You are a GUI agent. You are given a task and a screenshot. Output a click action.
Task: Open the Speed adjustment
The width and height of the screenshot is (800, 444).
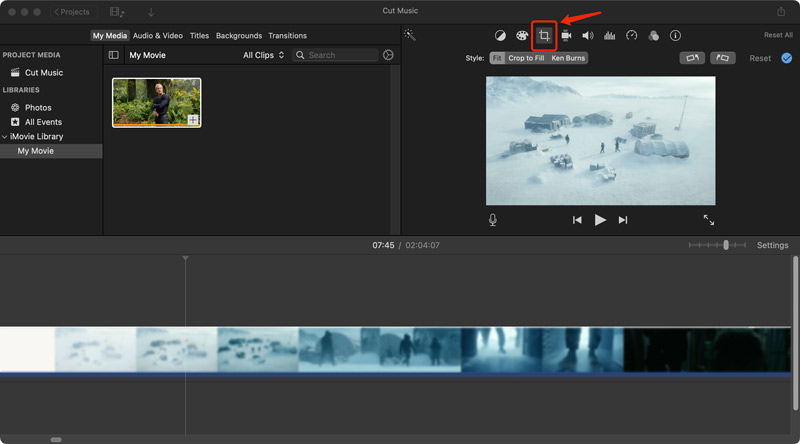point(632,35)
